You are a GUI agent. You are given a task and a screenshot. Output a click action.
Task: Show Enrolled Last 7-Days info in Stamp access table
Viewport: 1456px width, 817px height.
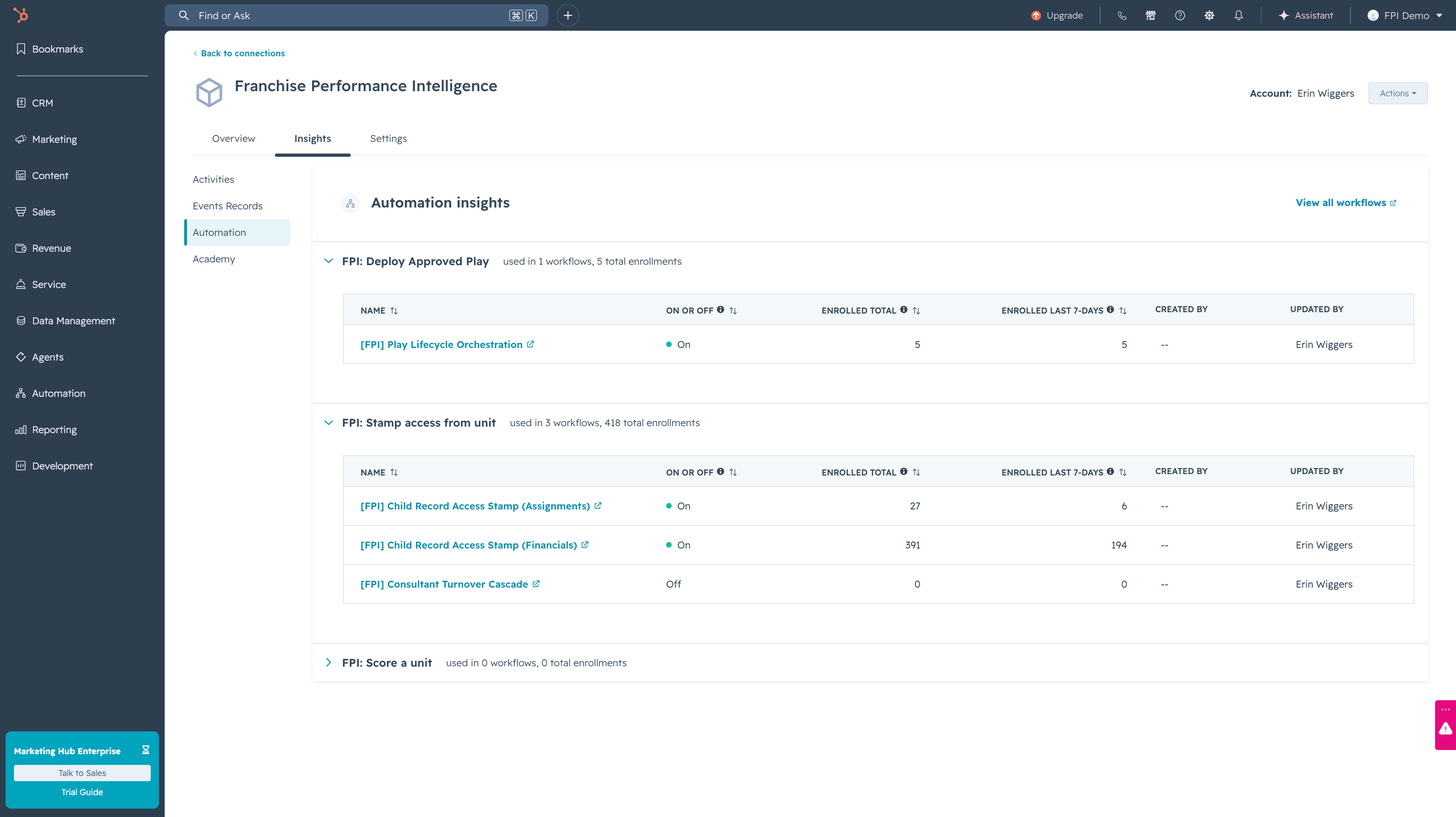click(x=1111, y=471)
